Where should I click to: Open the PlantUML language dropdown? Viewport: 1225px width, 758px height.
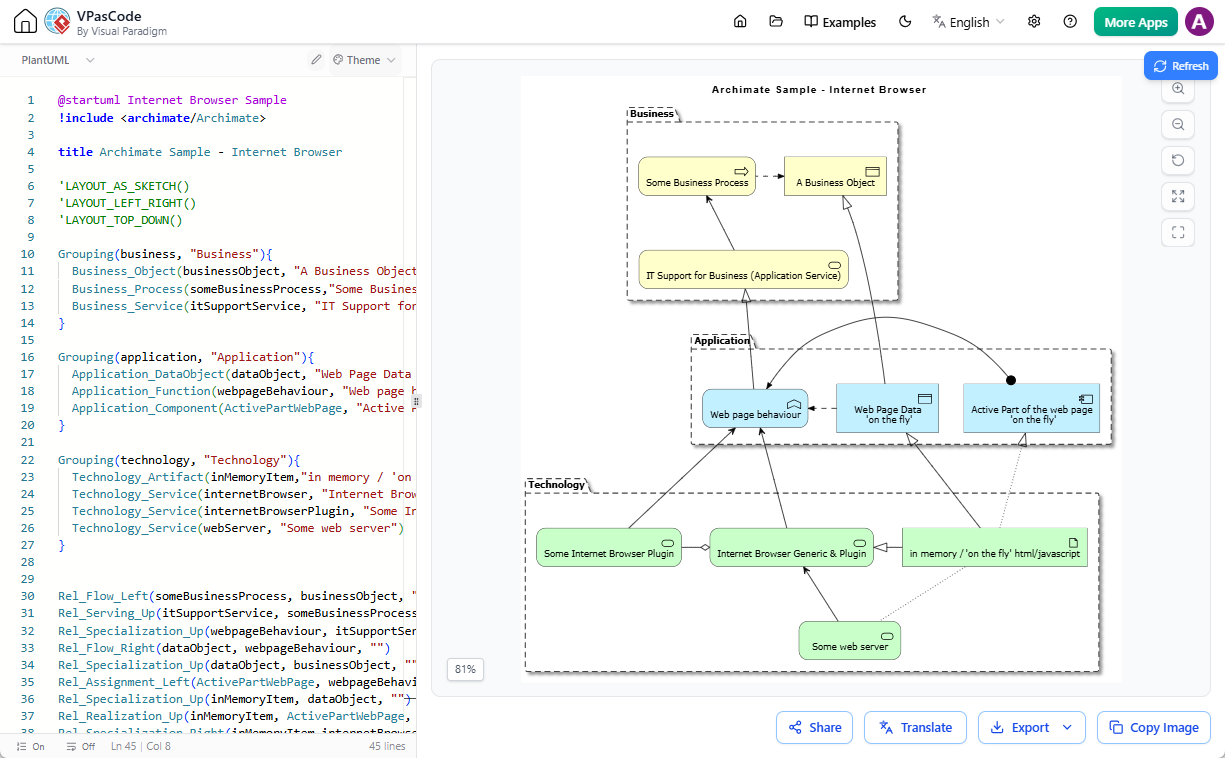(x=58, y=60)
